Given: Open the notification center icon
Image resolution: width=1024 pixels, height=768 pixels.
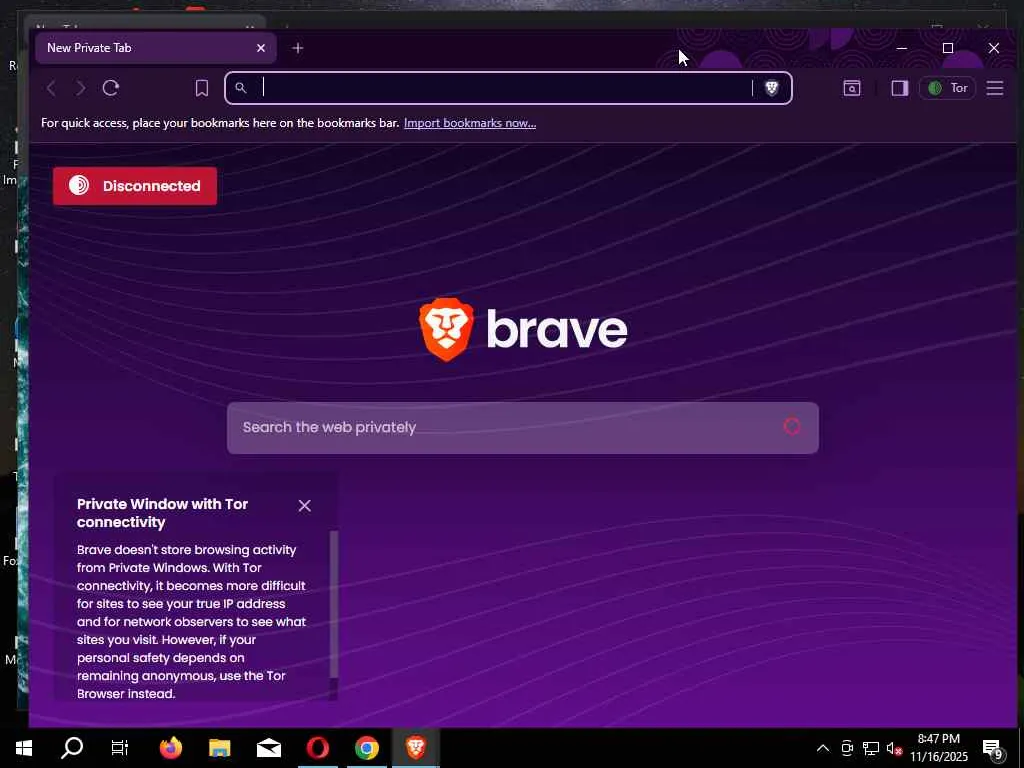Looking at the screenshot, I should (x=992, y=748).
